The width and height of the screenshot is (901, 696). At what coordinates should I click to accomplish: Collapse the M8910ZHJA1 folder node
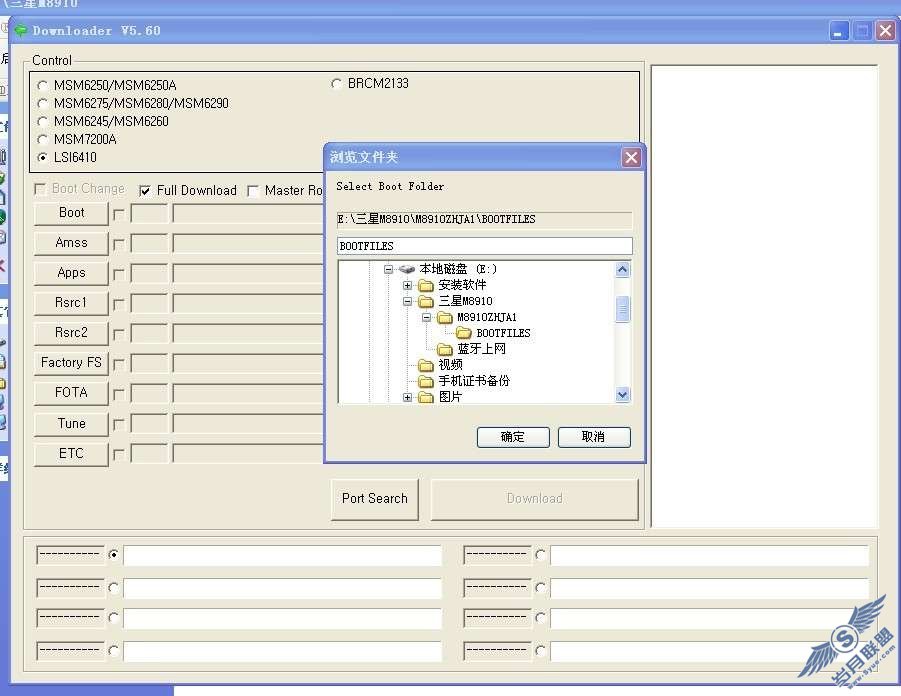point(426,317)
